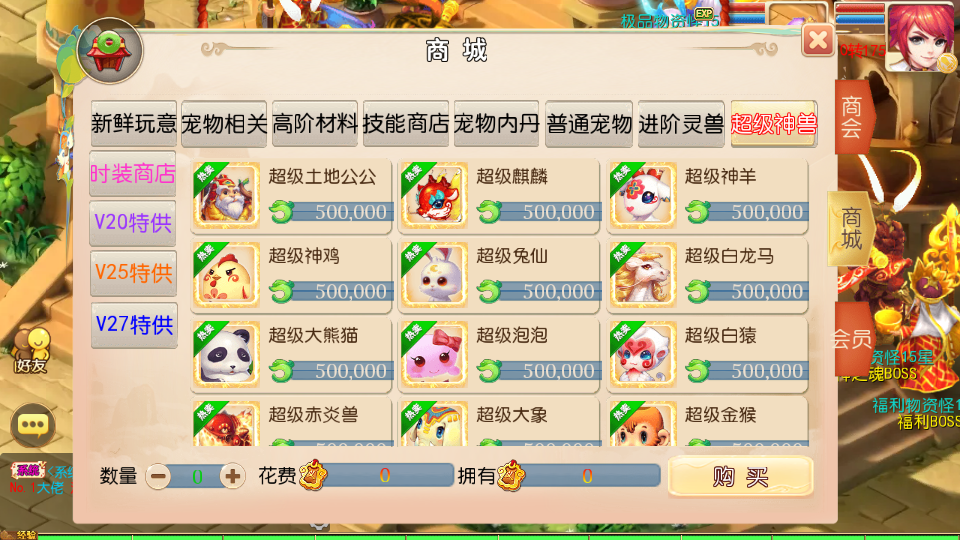Pick the 超级泡泡 pink blob icon

point(434,354)
